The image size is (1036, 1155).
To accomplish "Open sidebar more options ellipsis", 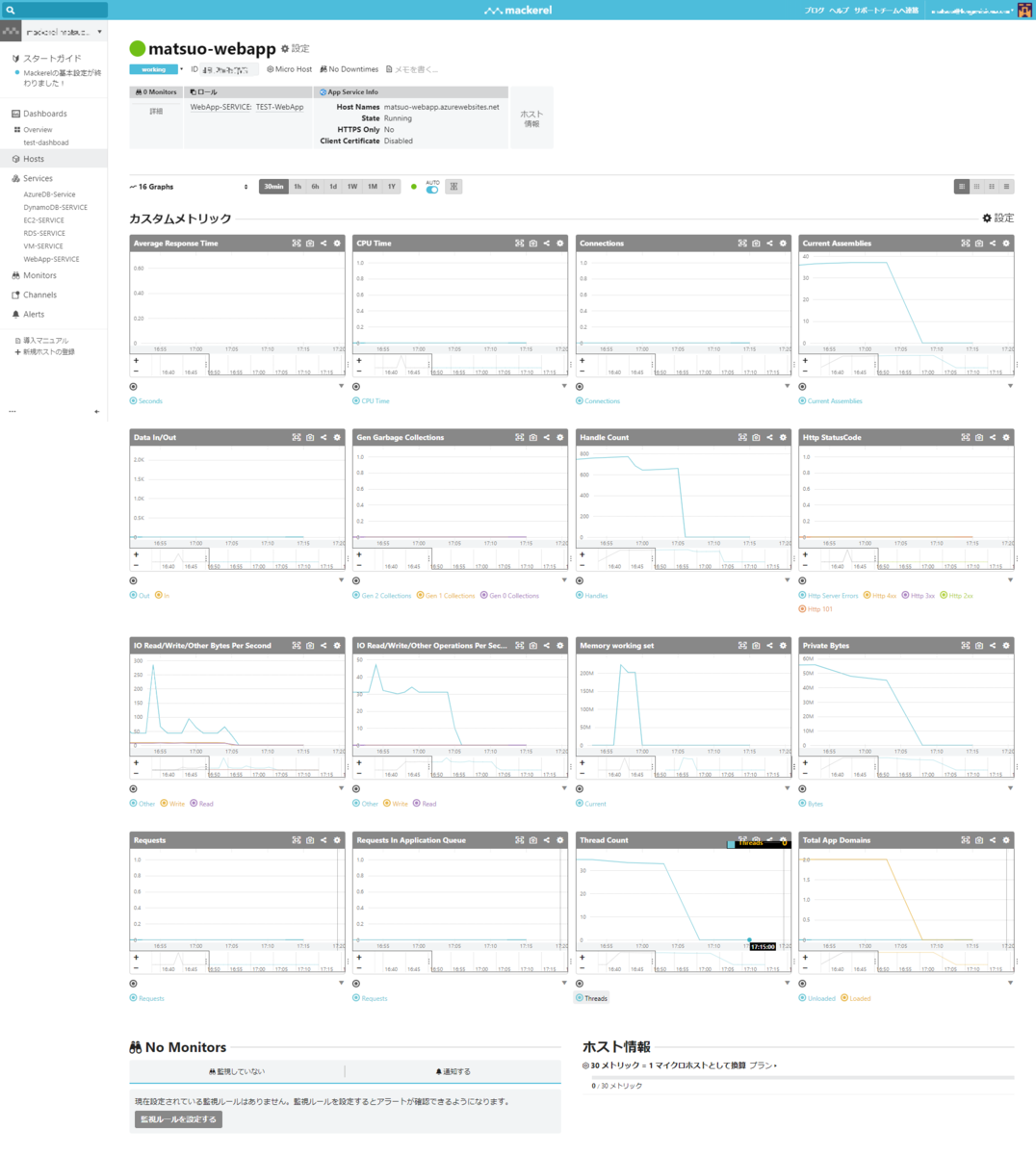I will 13,412.
